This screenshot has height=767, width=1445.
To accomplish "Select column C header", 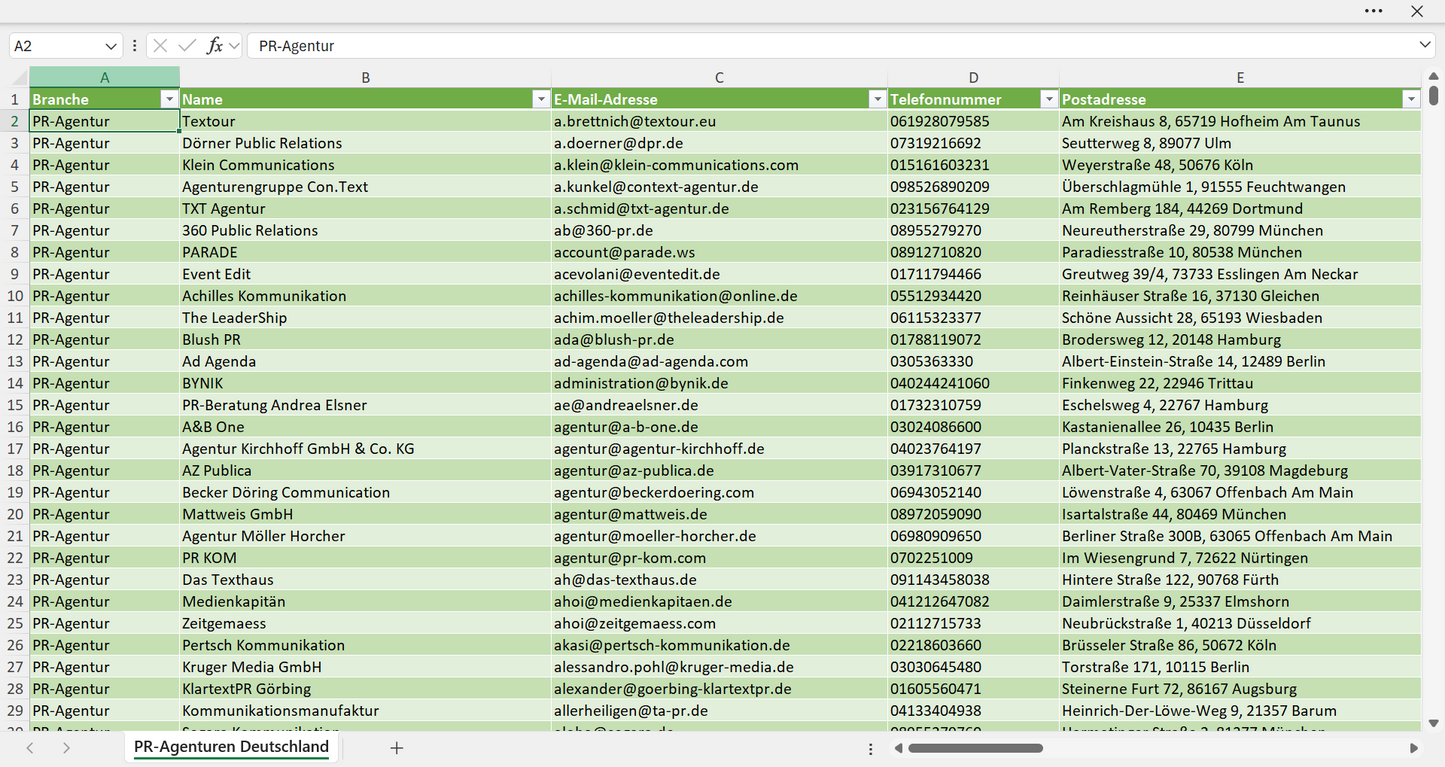I will click(719, 77).
